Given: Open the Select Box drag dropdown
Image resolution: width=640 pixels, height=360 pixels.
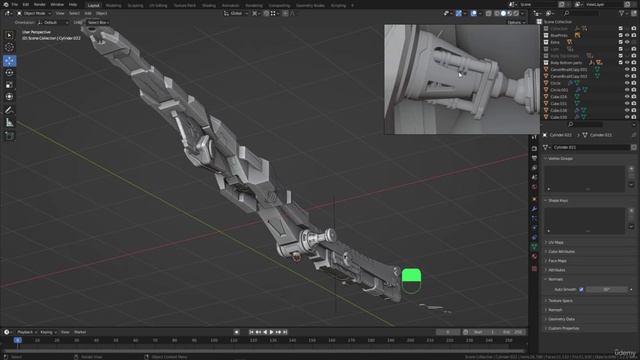Looking at the screenshot, I should [x=98, y=22].
